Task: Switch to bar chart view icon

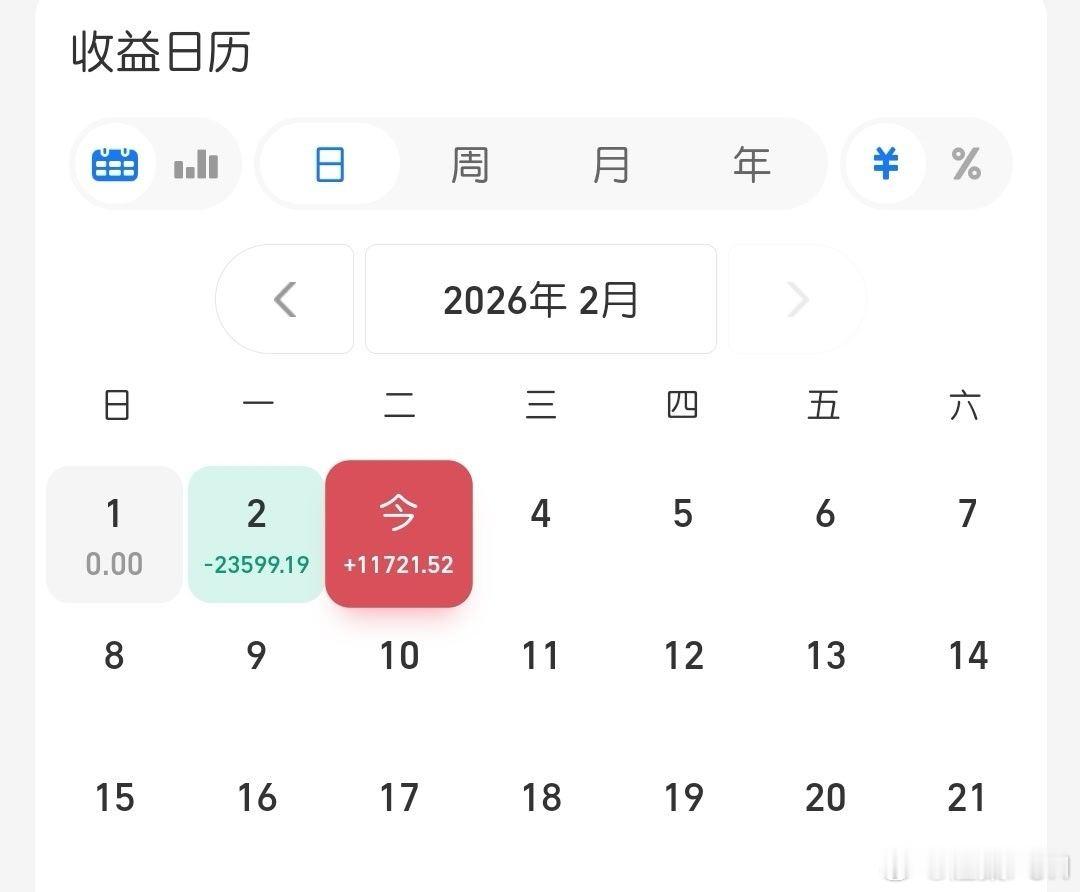Action: [x=196, y=165]
